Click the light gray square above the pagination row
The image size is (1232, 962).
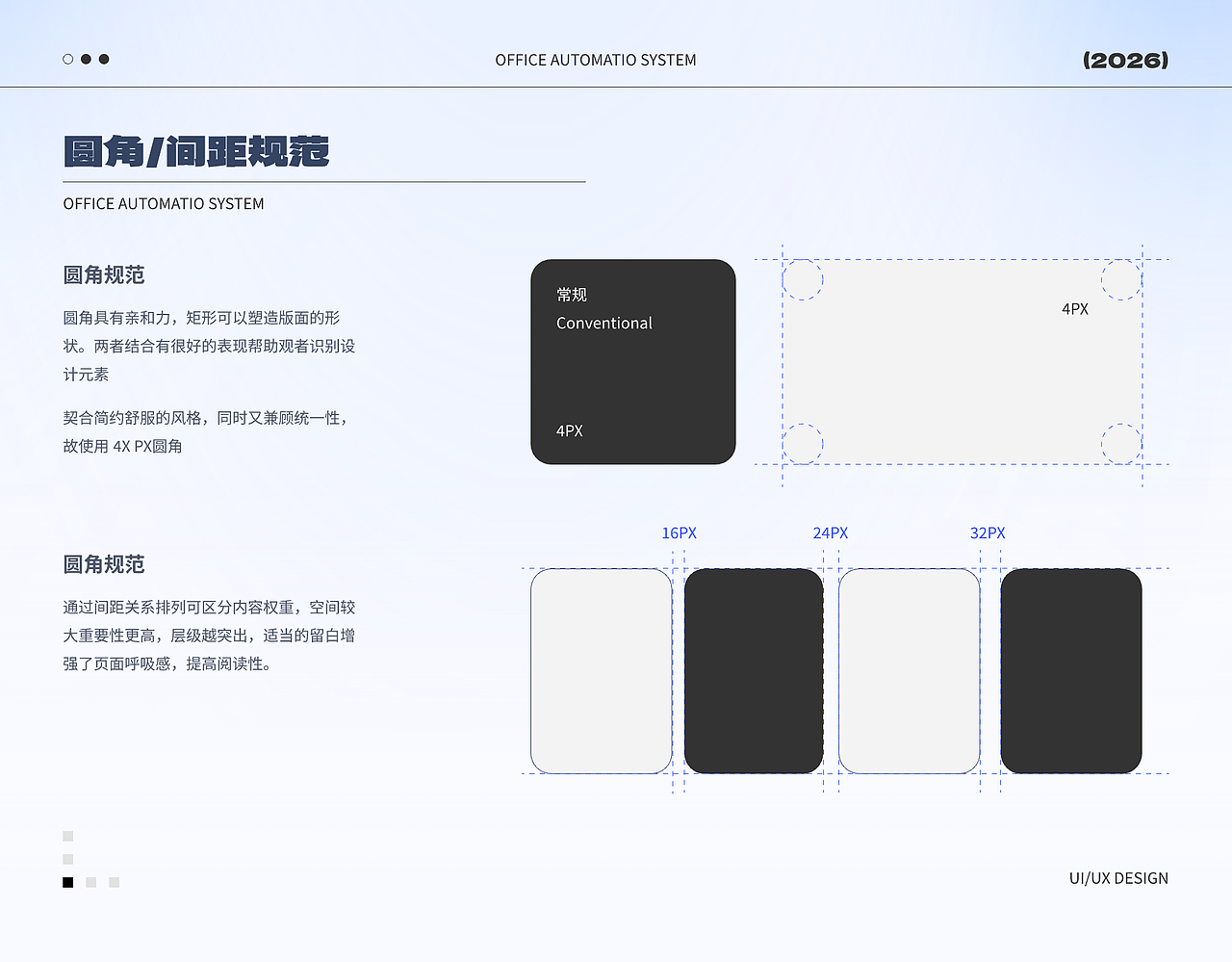(67, 858)
